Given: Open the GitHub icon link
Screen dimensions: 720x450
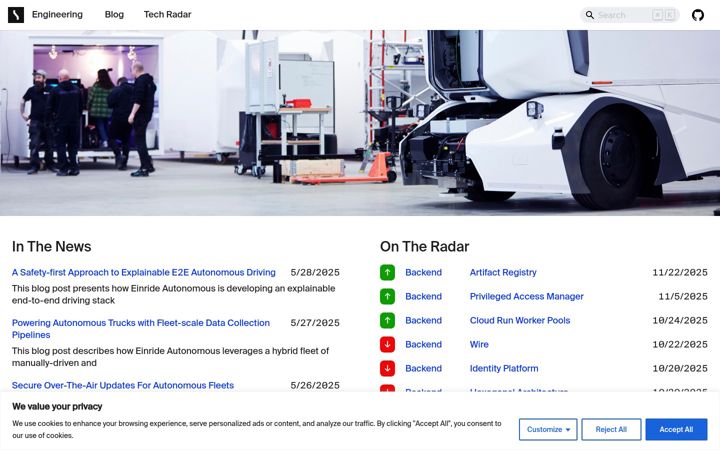Looking at the screenshot, I should (698, 15).
